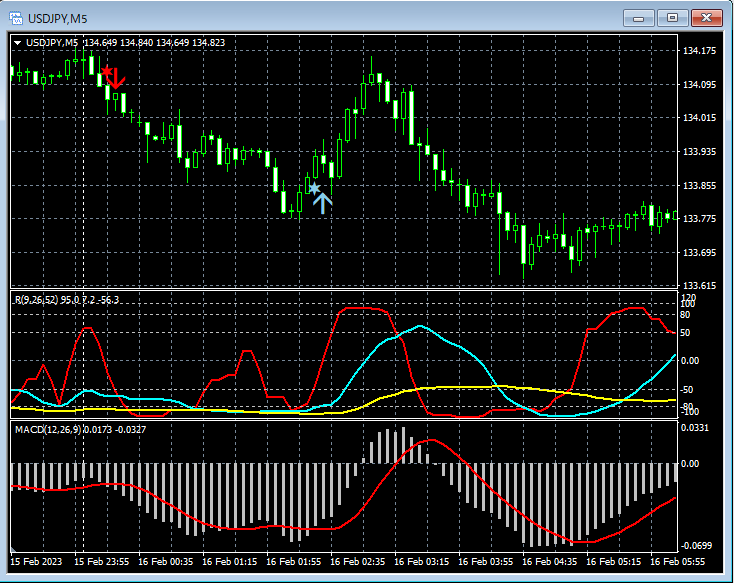This screenshot has height=583, width=735.
Task: Click the 134.175 price scale label
Action: pyautogui.click(x=698, y=51)
